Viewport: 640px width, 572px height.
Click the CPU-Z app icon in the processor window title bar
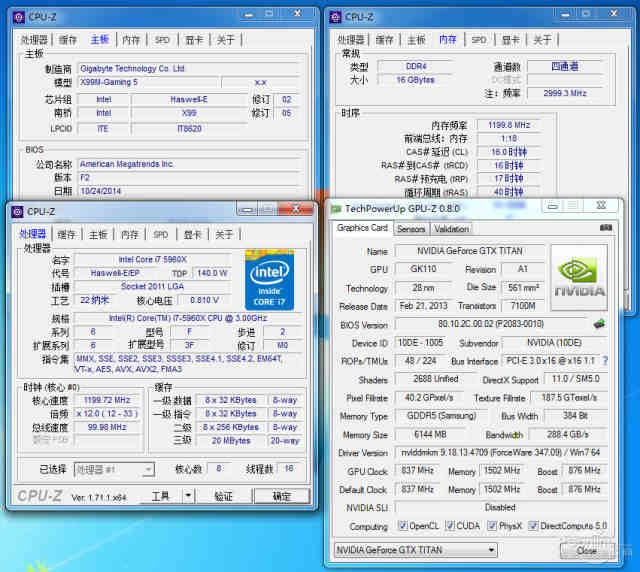18,211
